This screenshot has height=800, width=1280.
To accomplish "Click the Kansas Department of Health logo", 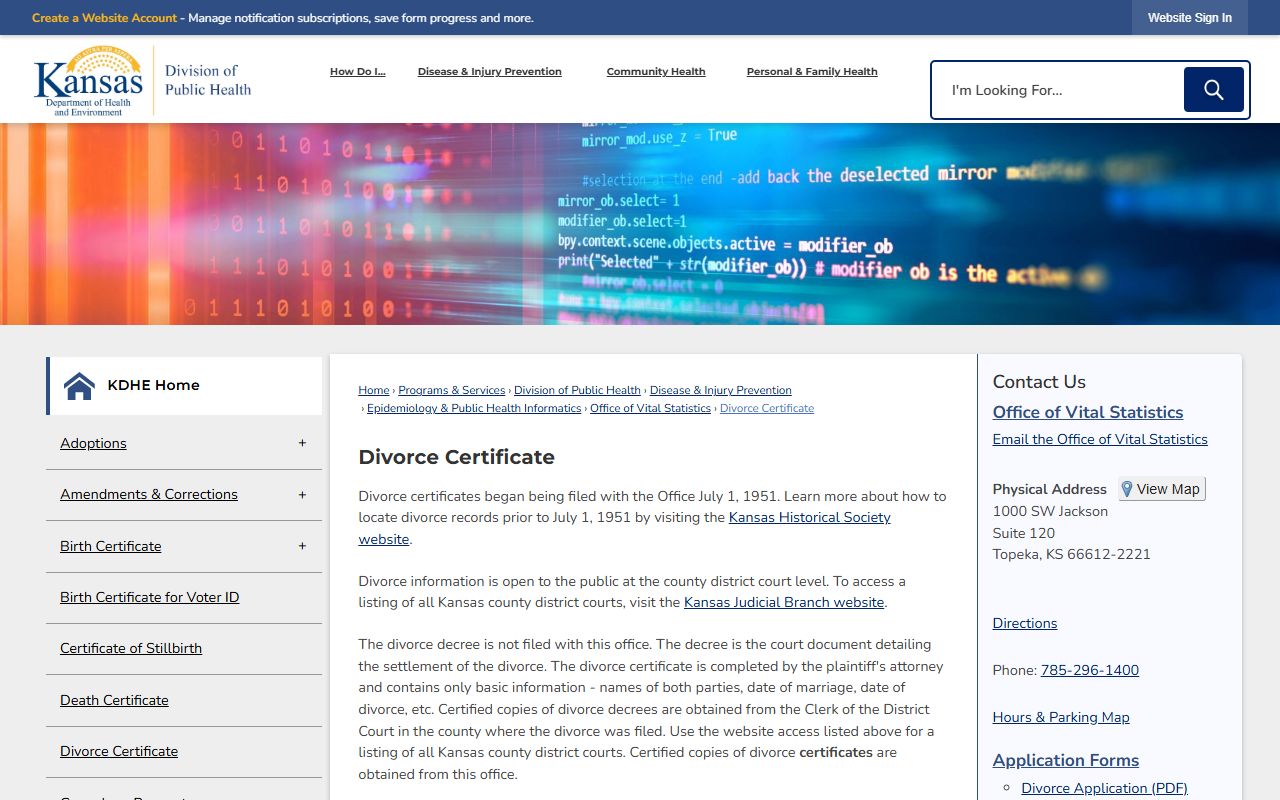I will click(x=88, y=81).
